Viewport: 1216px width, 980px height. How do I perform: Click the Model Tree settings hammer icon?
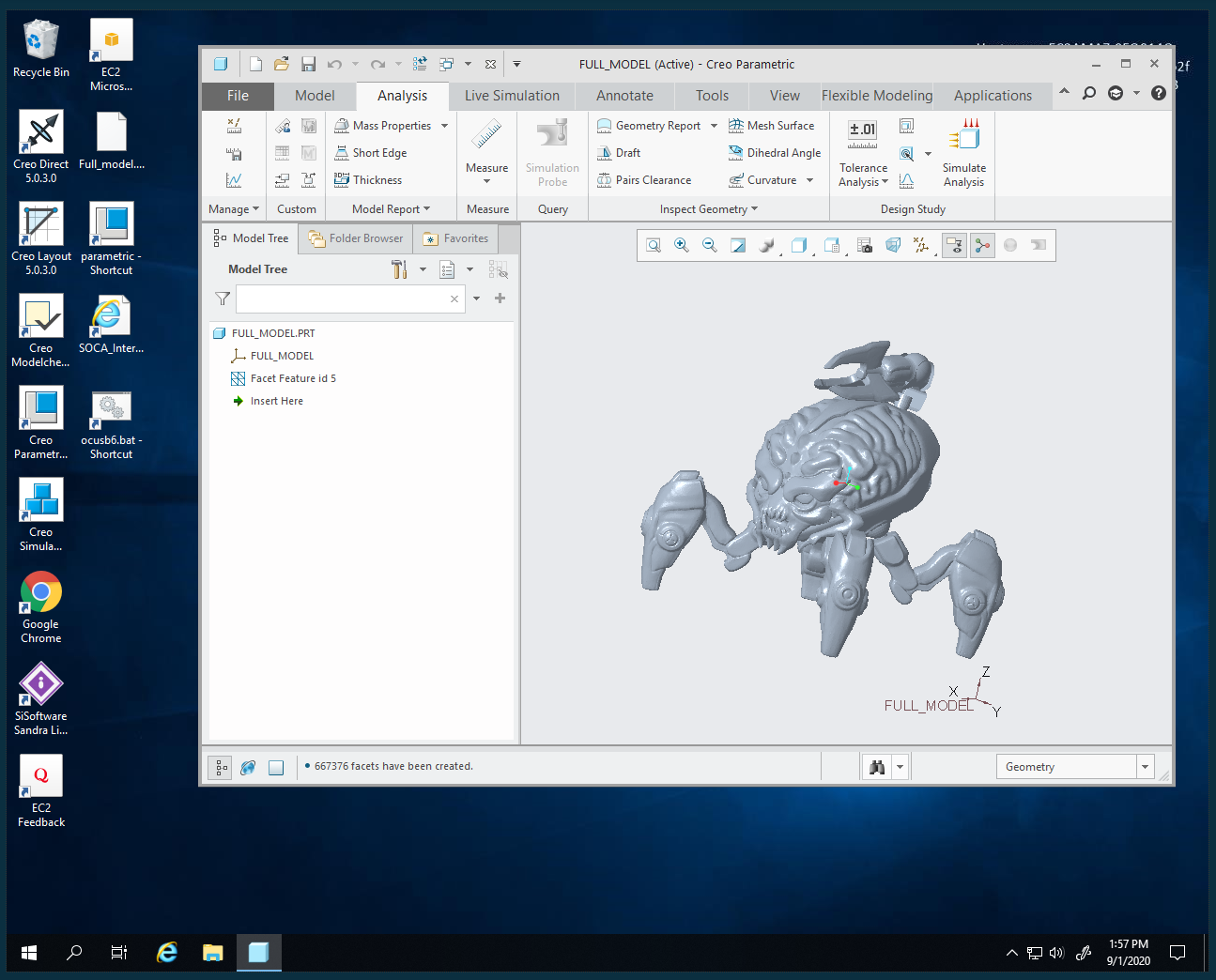[399, 269]
